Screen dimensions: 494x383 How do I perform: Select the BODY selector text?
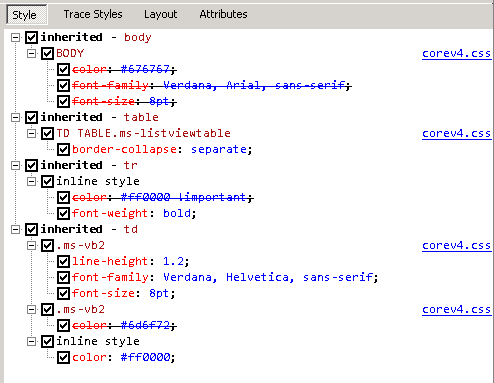pyautogui.click(x=70, y=53)
